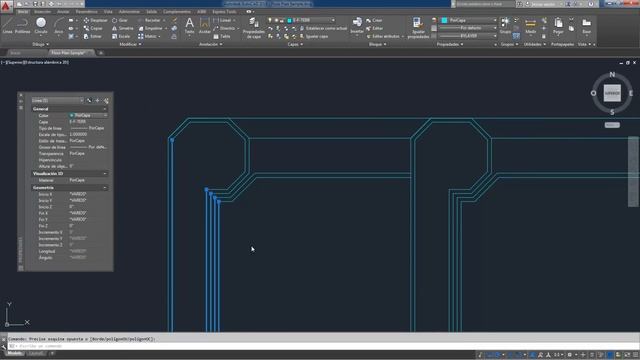The height and width of the screenshot is (360, 640).
Task: Click the Color PorCapa property value
Action: tap(88, 116)
